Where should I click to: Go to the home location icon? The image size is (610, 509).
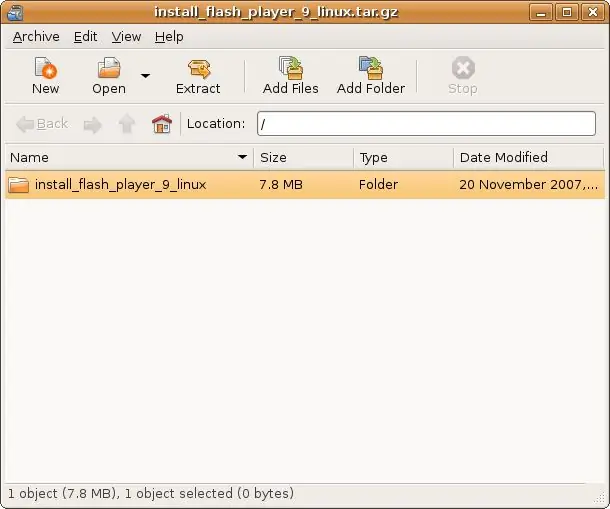point(162,124)
